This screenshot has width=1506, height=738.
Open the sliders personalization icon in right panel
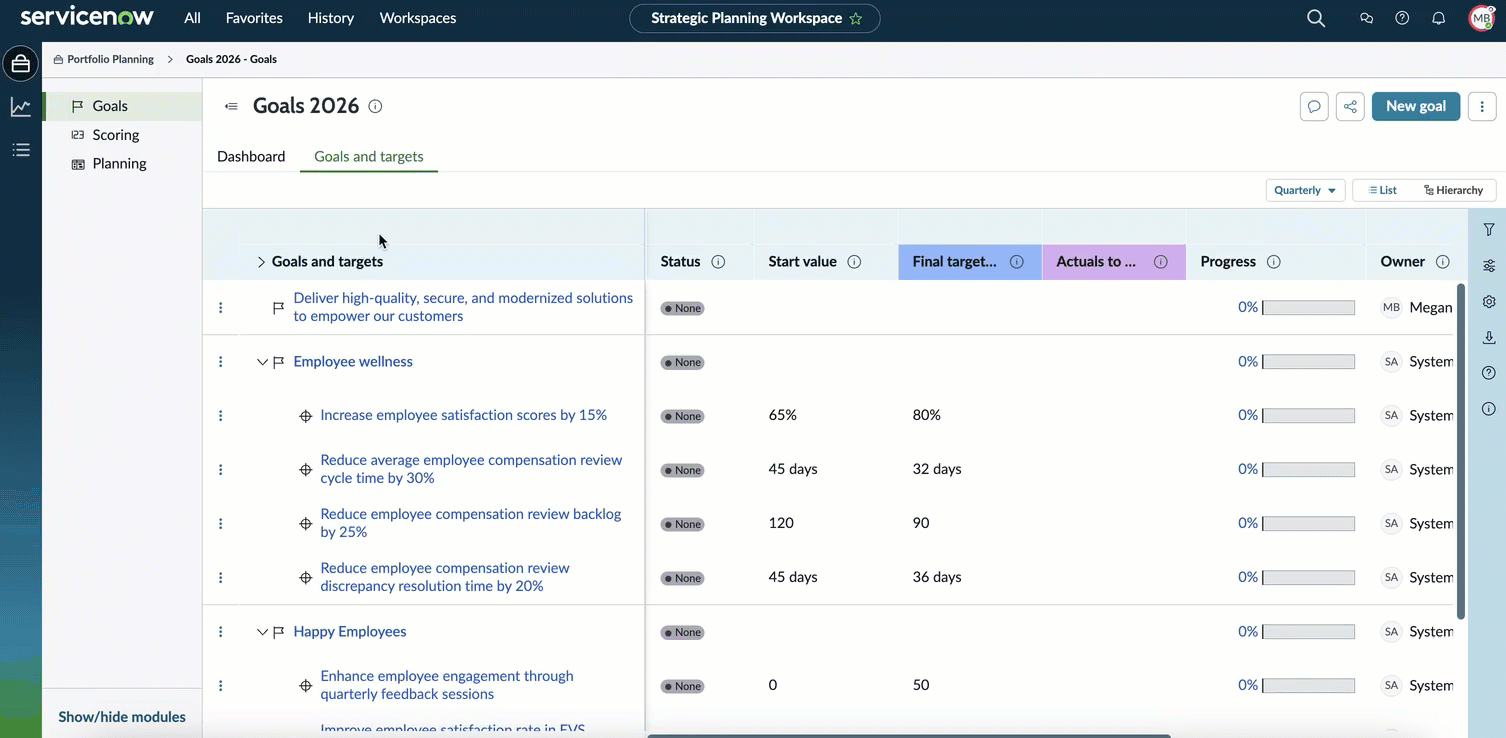[1489, 265]
